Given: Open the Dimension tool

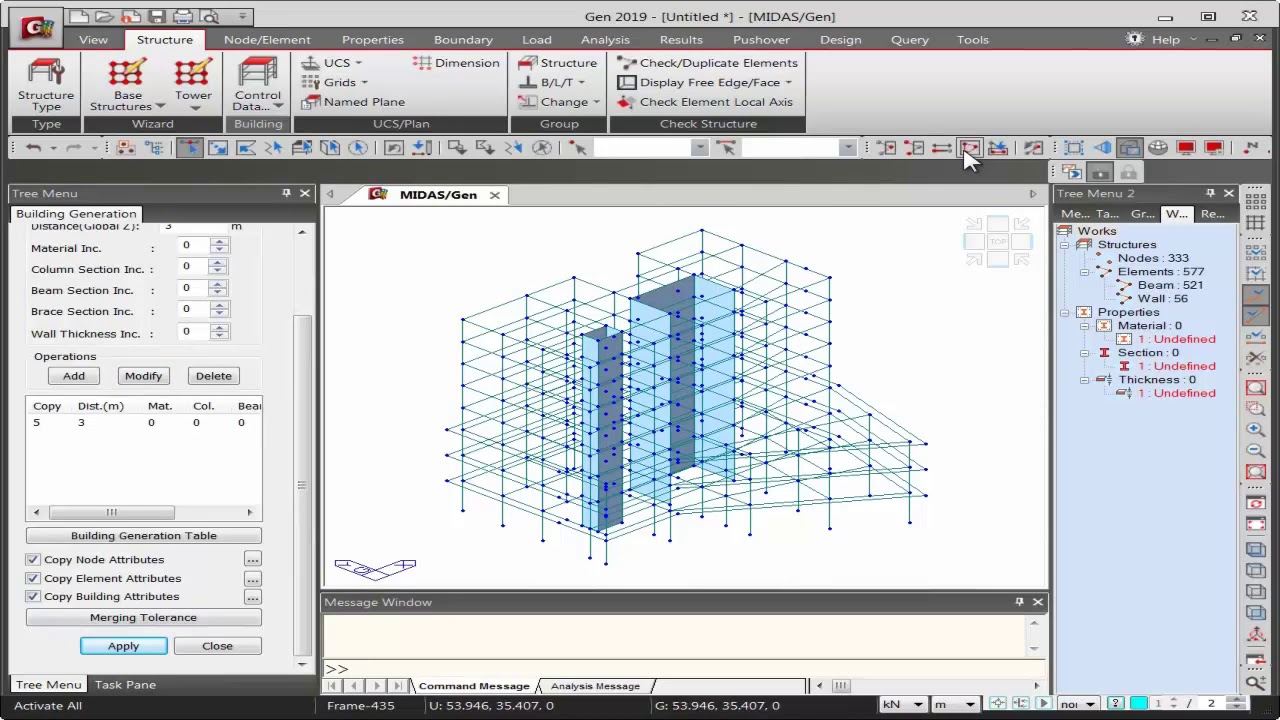Looking at the screenshot, I should [x=456, y=63].
